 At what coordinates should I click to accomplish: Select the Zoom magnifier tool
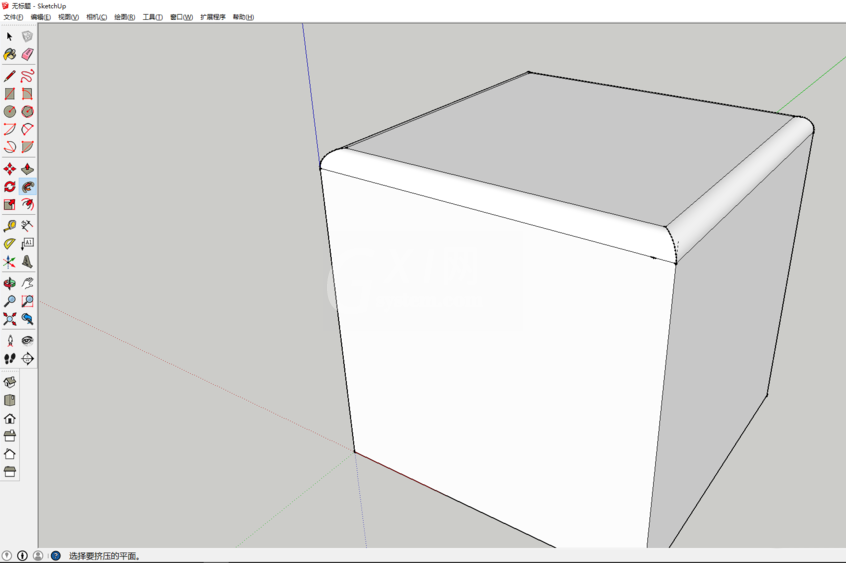click(x=10, y=301)
